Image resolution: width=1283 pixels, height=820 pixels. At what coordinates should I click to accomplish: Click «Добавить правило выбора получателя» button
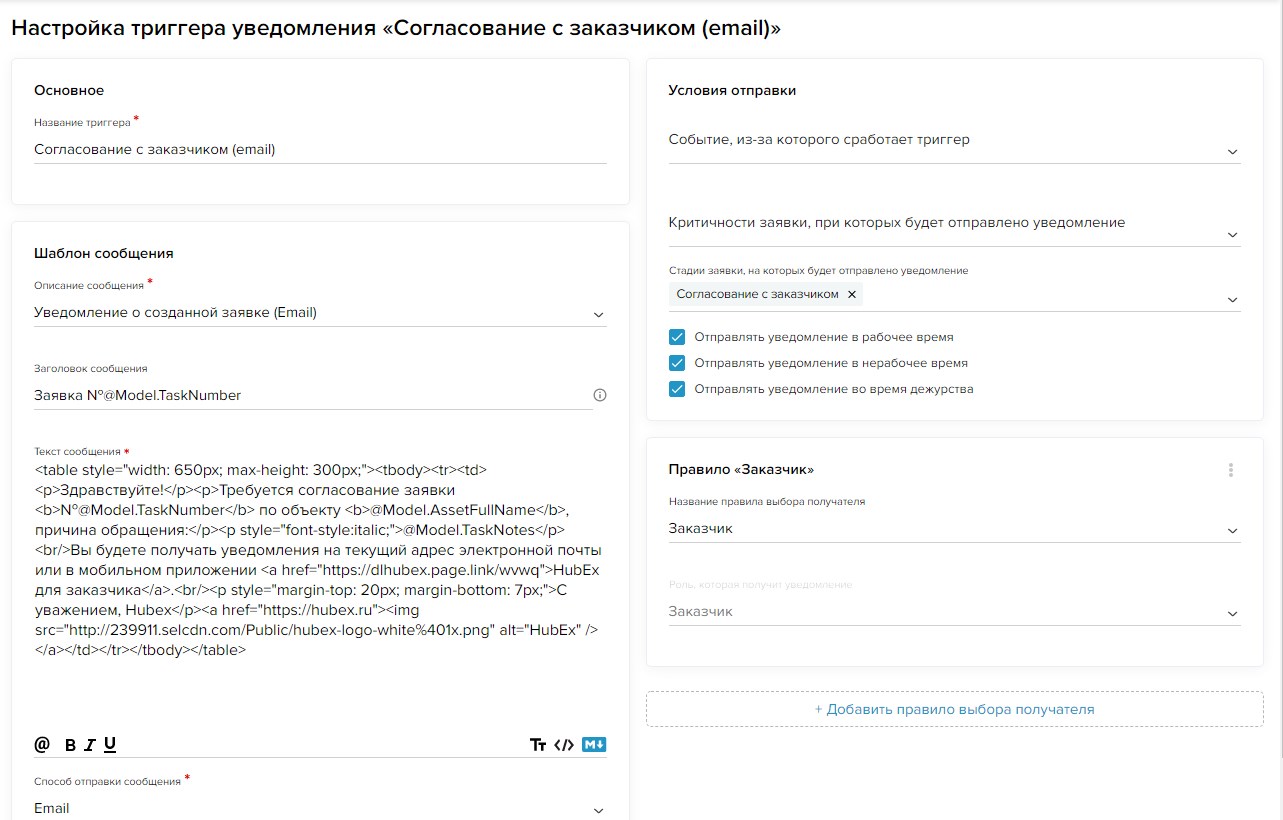coord(954,709)
